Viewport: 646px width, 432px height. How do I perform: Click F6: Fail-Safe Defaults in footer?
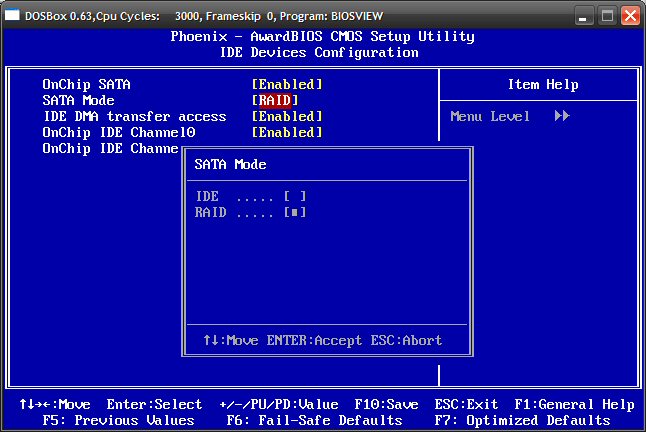(x=314, y=420)
